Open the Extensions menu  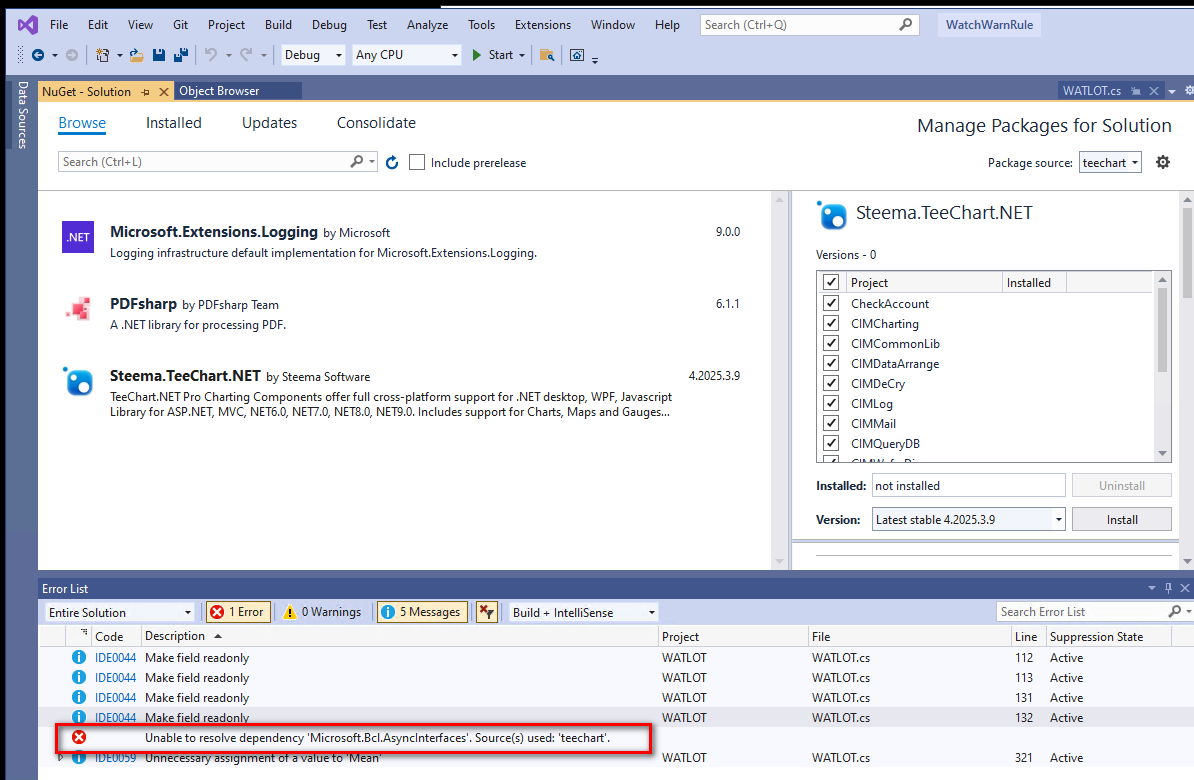click(x=542, y=24)
